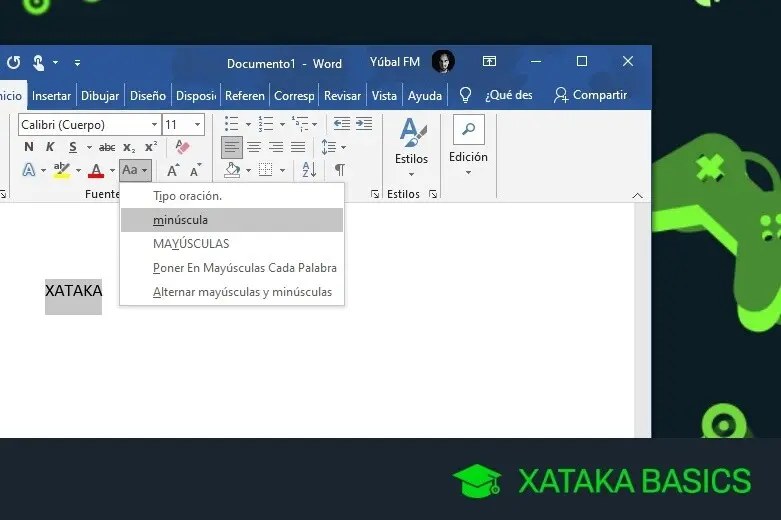Image resolution: width=781 pixels, height=520 pixels.
Task: Click Increase Font Size icon
Action: tap(173, 170)
